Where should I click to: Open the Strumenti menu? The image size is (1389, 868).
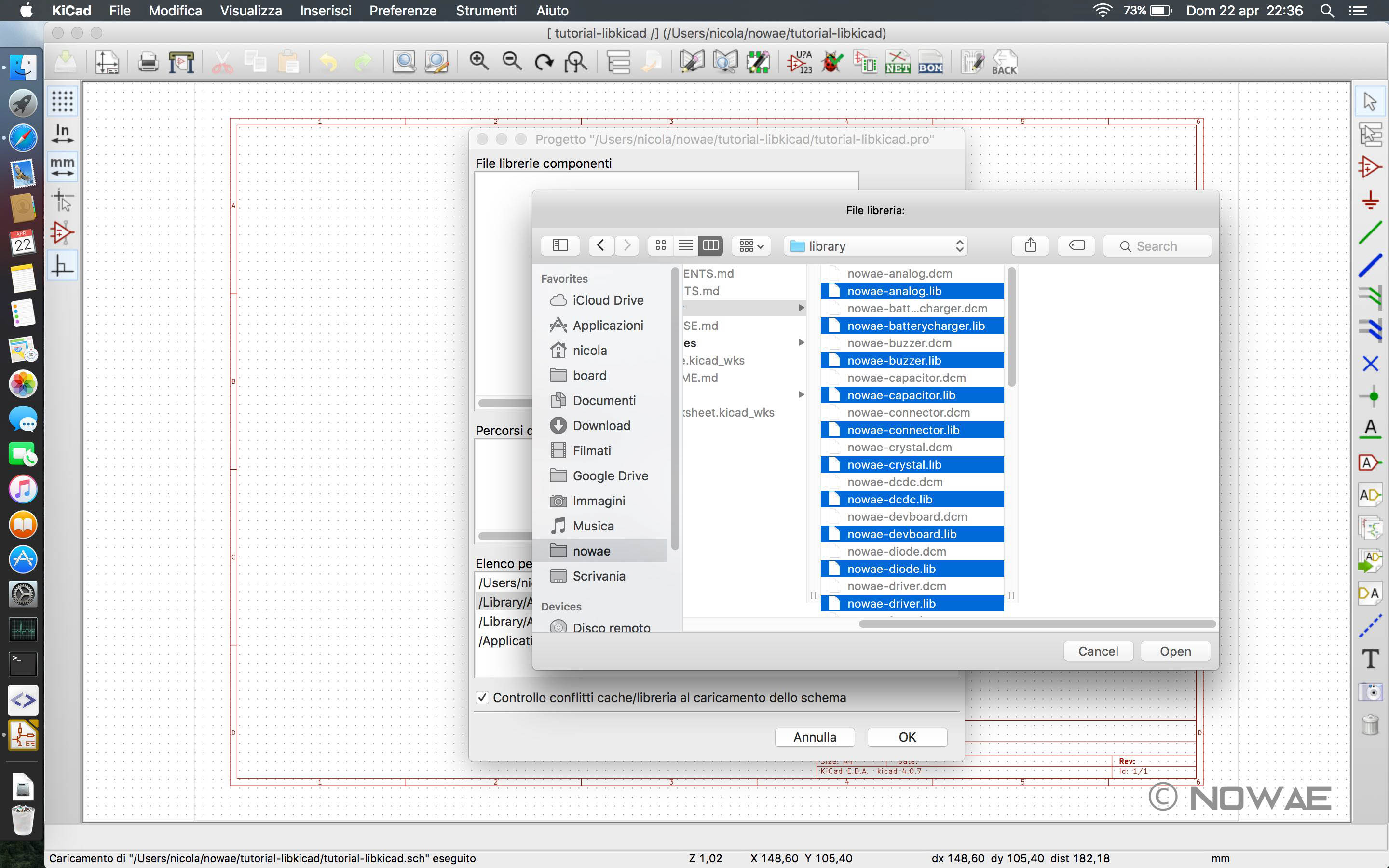(x=486, y=10)
